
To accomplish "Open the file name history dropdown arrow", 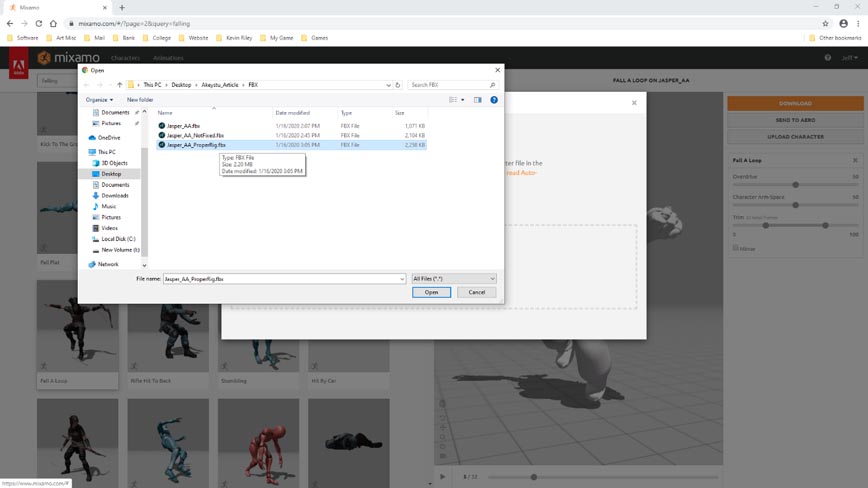I will click(402, 279).
